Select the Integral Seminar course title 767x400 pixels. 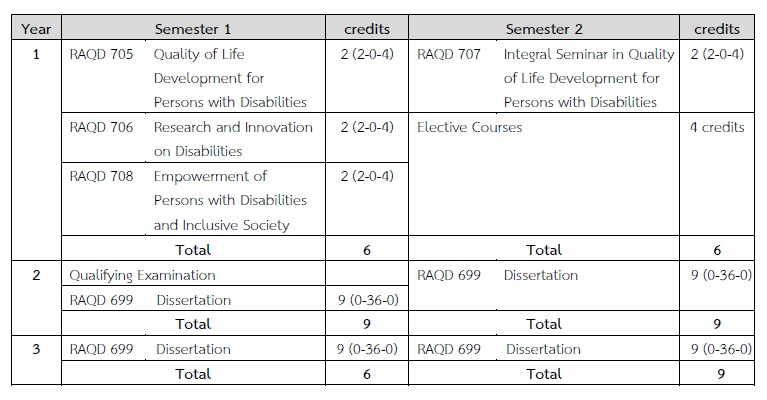point(589,78)
